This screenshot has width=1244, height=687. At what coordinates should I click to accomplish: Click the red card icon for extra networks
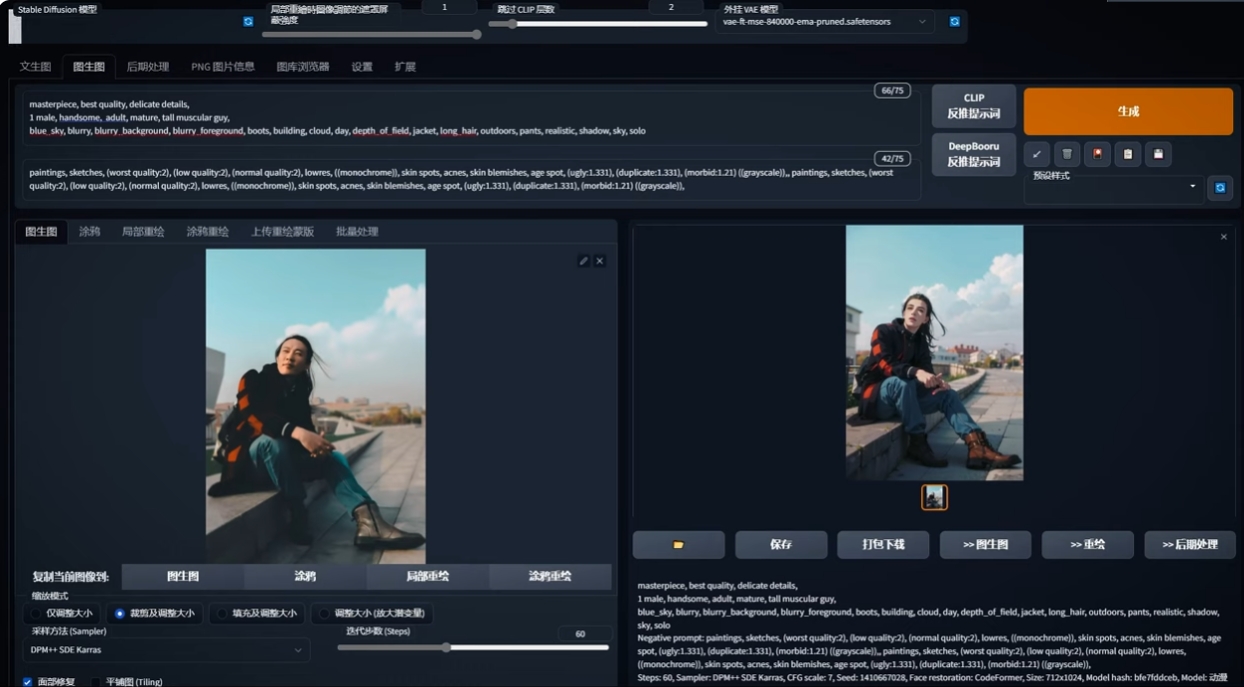(x=1097, y=154)
